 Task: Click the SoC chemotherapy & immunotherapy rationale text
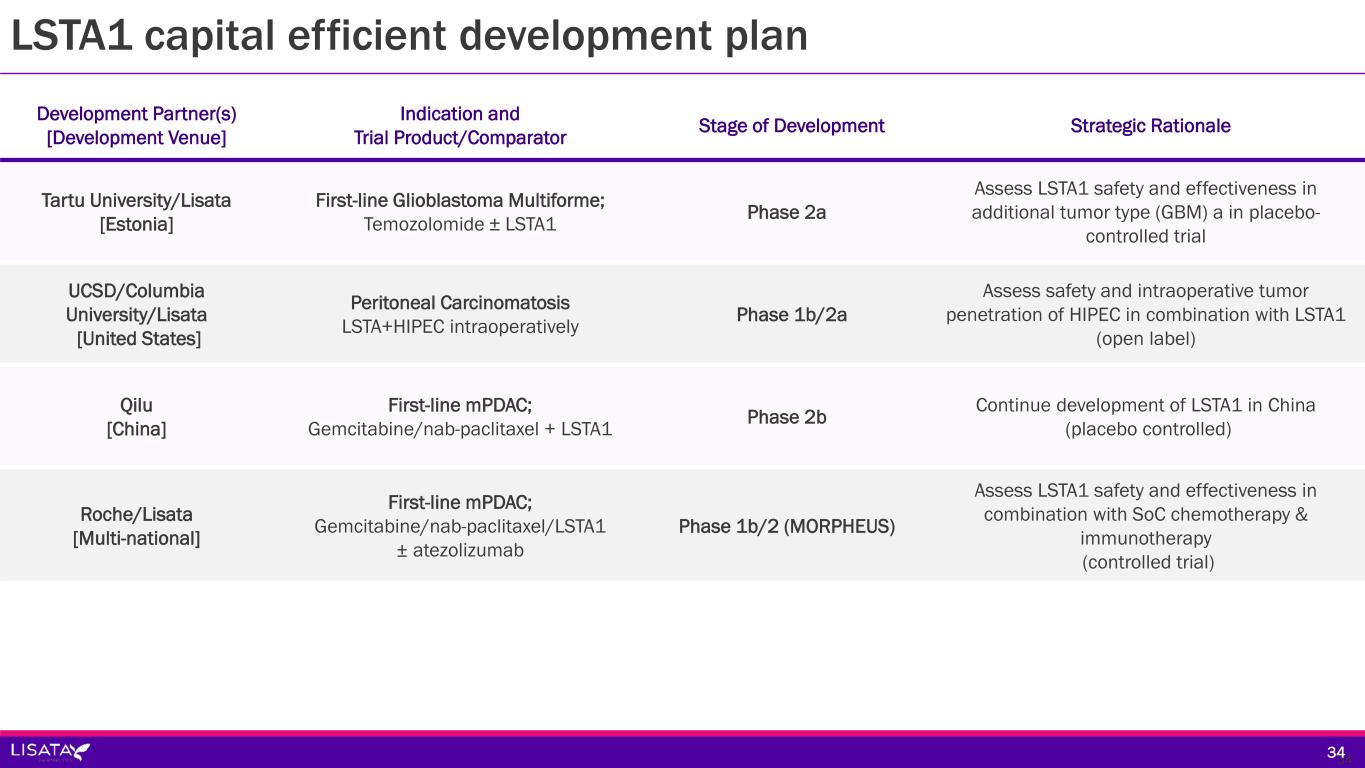click(x=1145, y=526)
